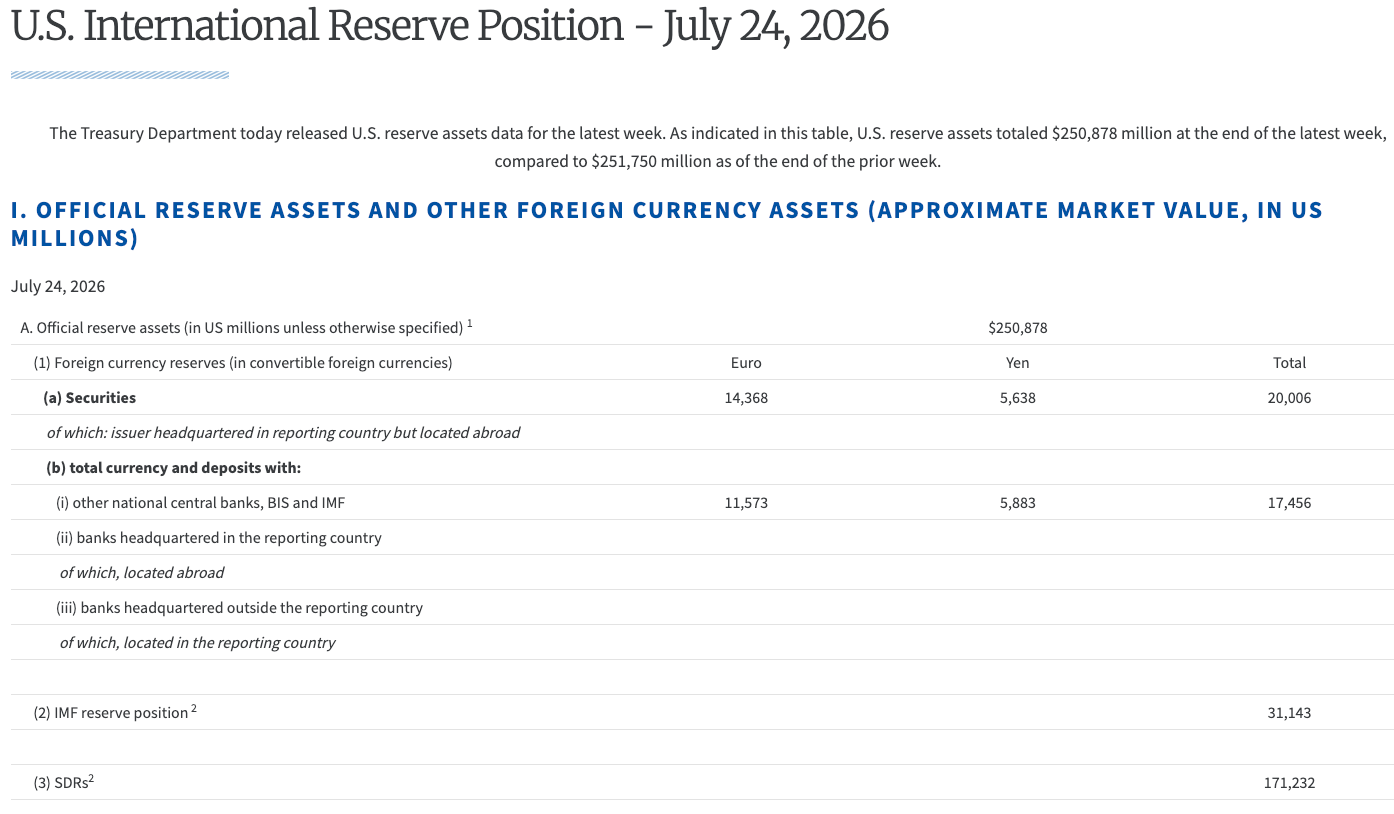Click footnote 1 superscript after official reserve assets

point(470,324)
